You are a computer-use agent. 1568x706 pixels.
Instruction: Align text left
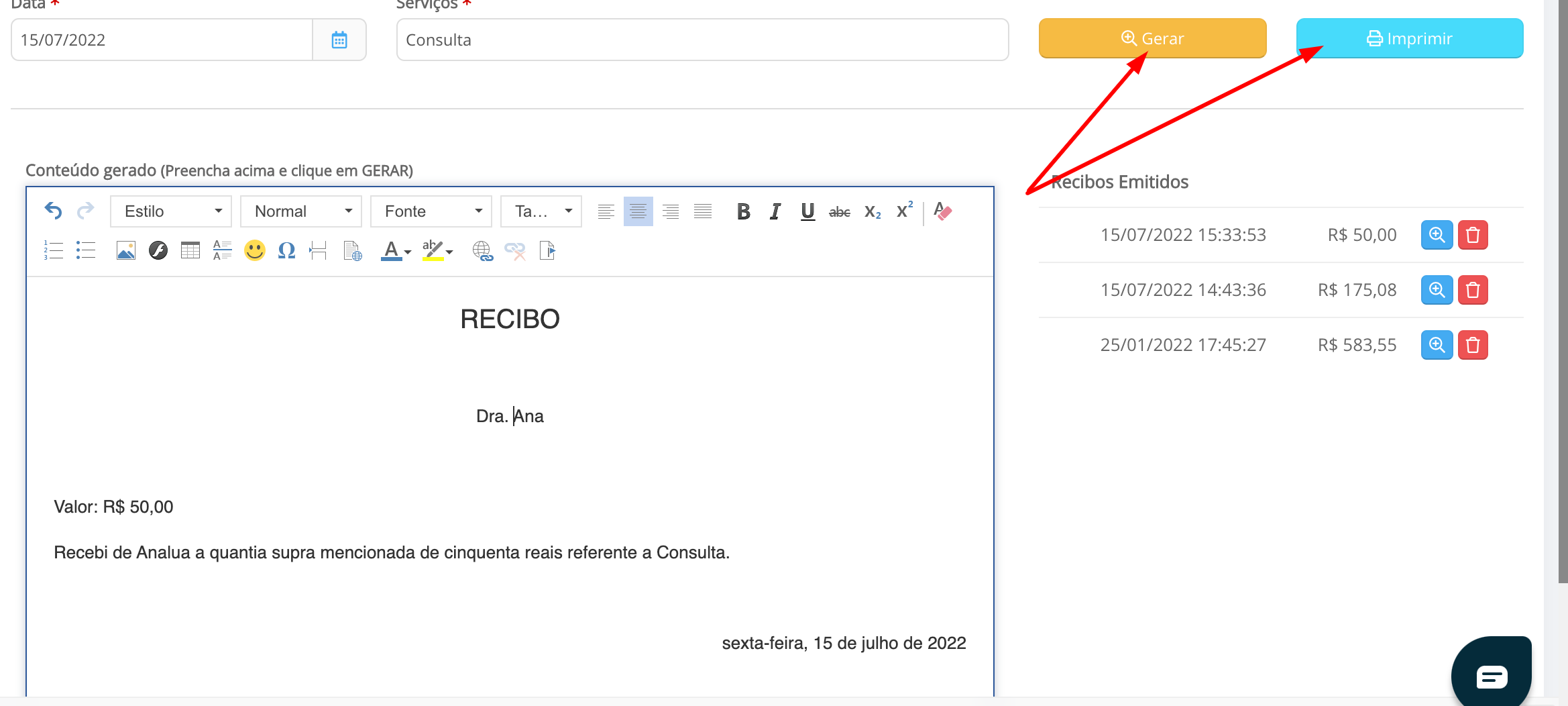(x=606, y=211)
